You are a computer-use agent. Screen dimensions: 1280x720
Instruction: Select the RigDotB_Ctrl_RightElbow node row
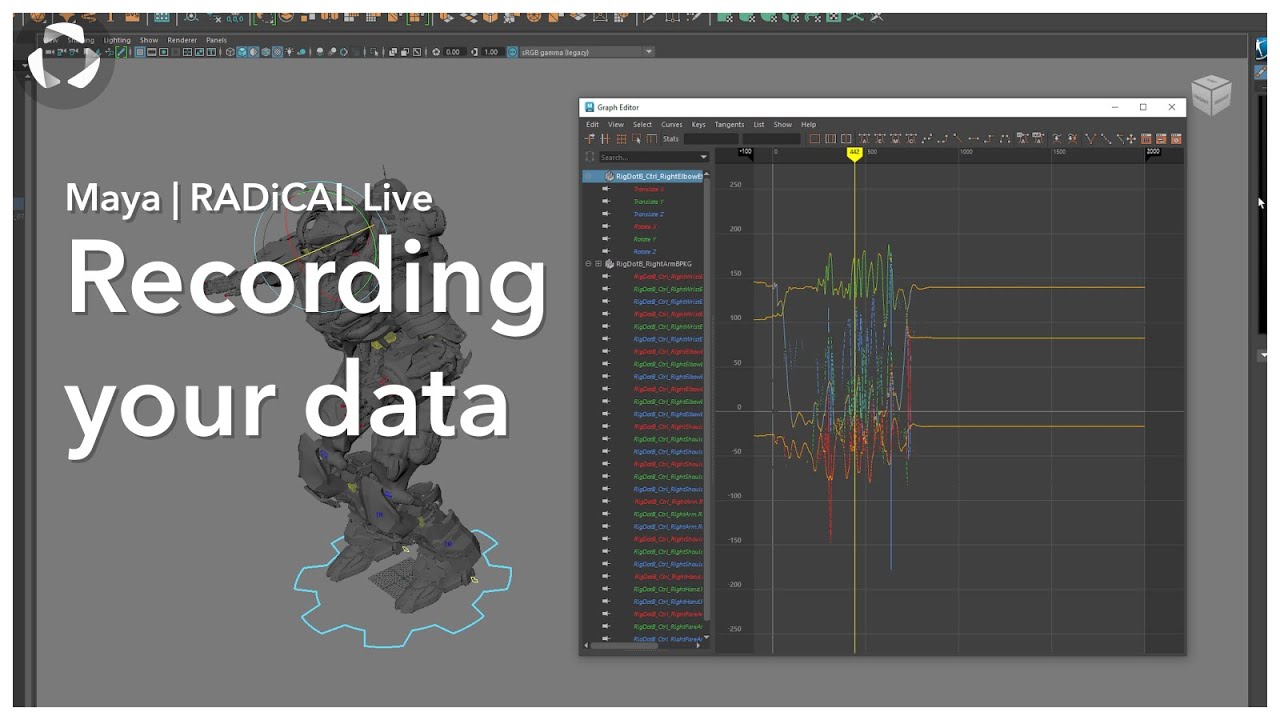tap(643, 176)
